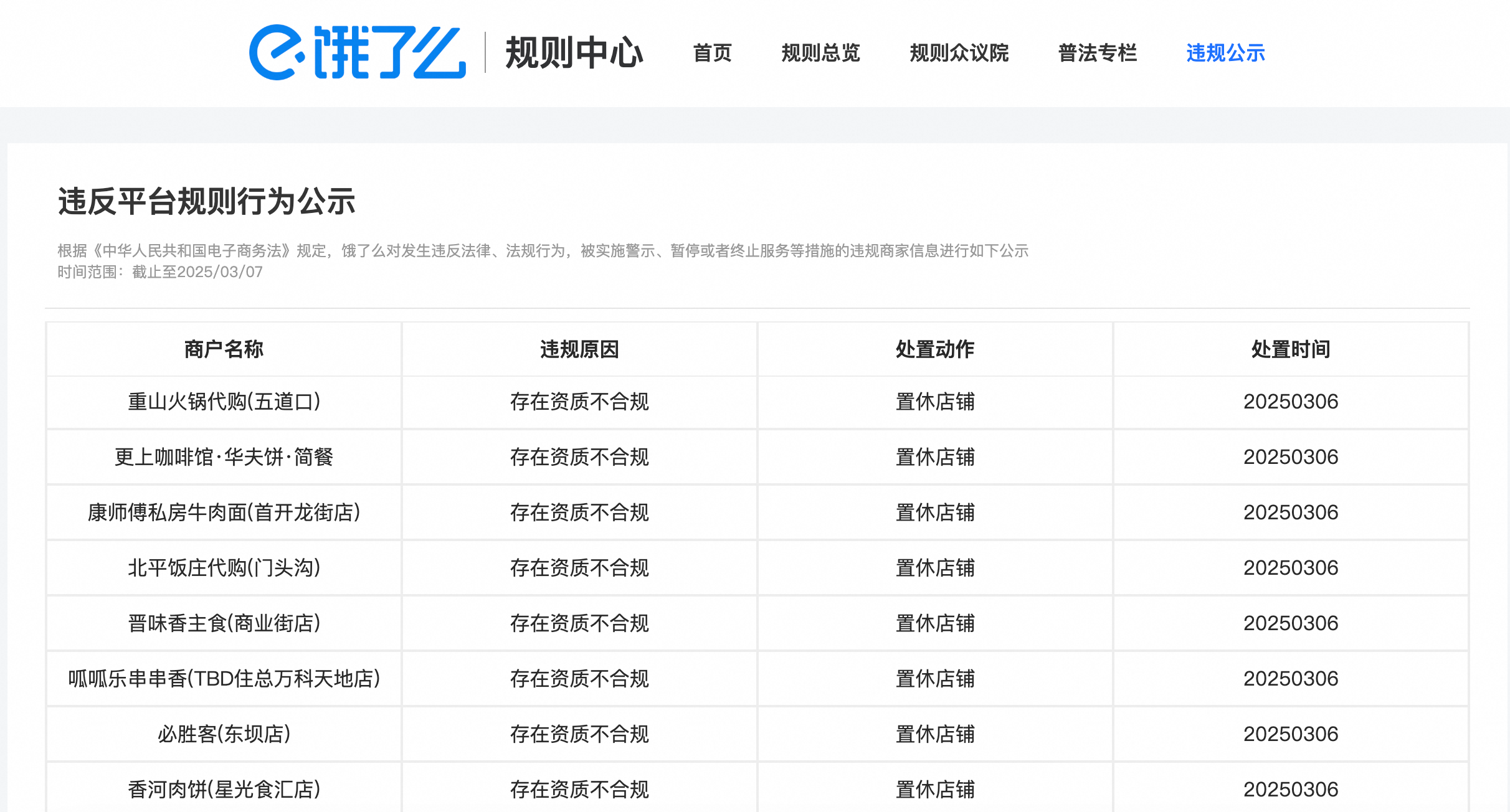Viewport: 1510px width, 812px height.
Task: Open the 首页 navigation tab
Action: click(x=712, y=53)
